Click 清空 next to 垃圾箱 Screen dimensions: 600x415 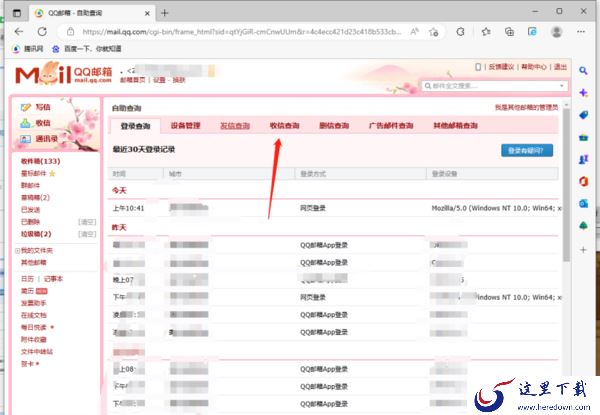tap(87, 234)
